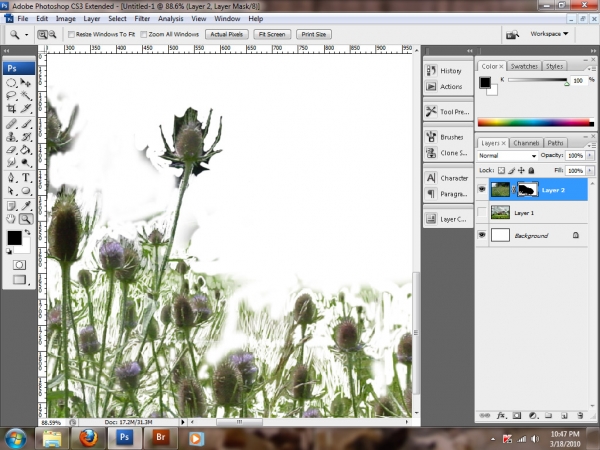The width and height of the screenshot is (600, 450).
Task: Select the Elliptical Marquee tool
Action: 11,83
